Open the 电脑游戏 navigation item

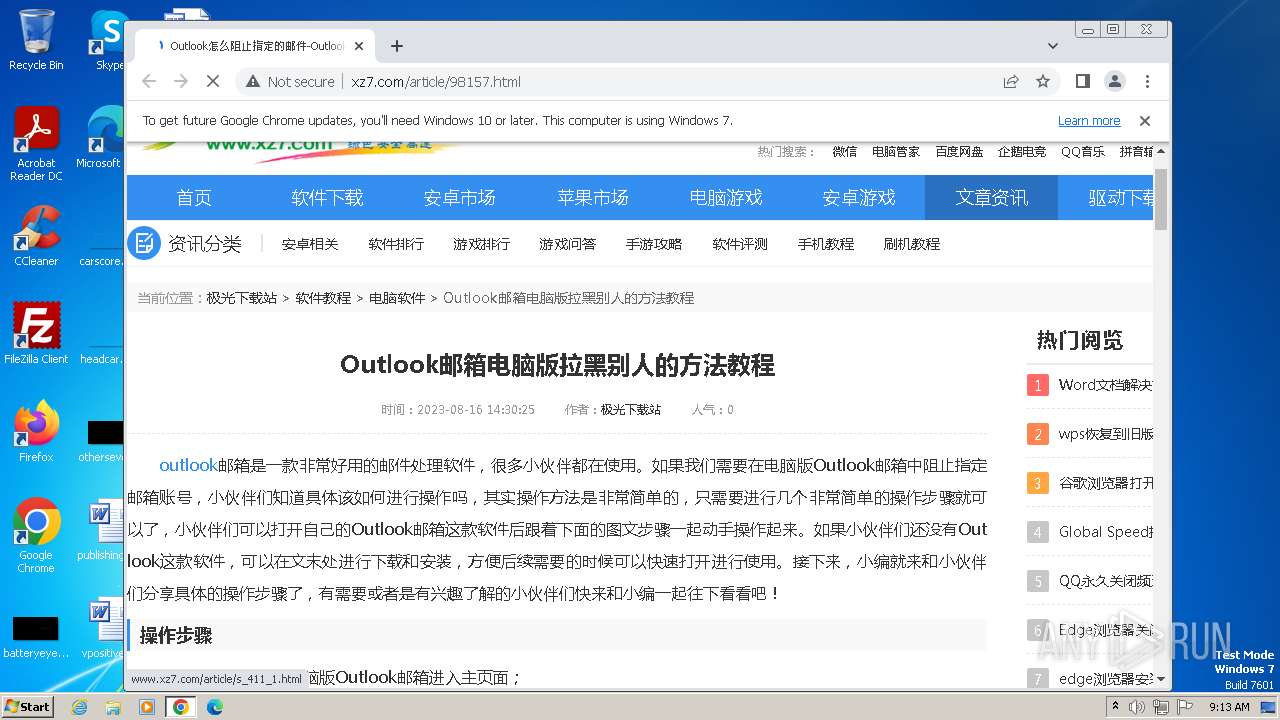[726, 198]
